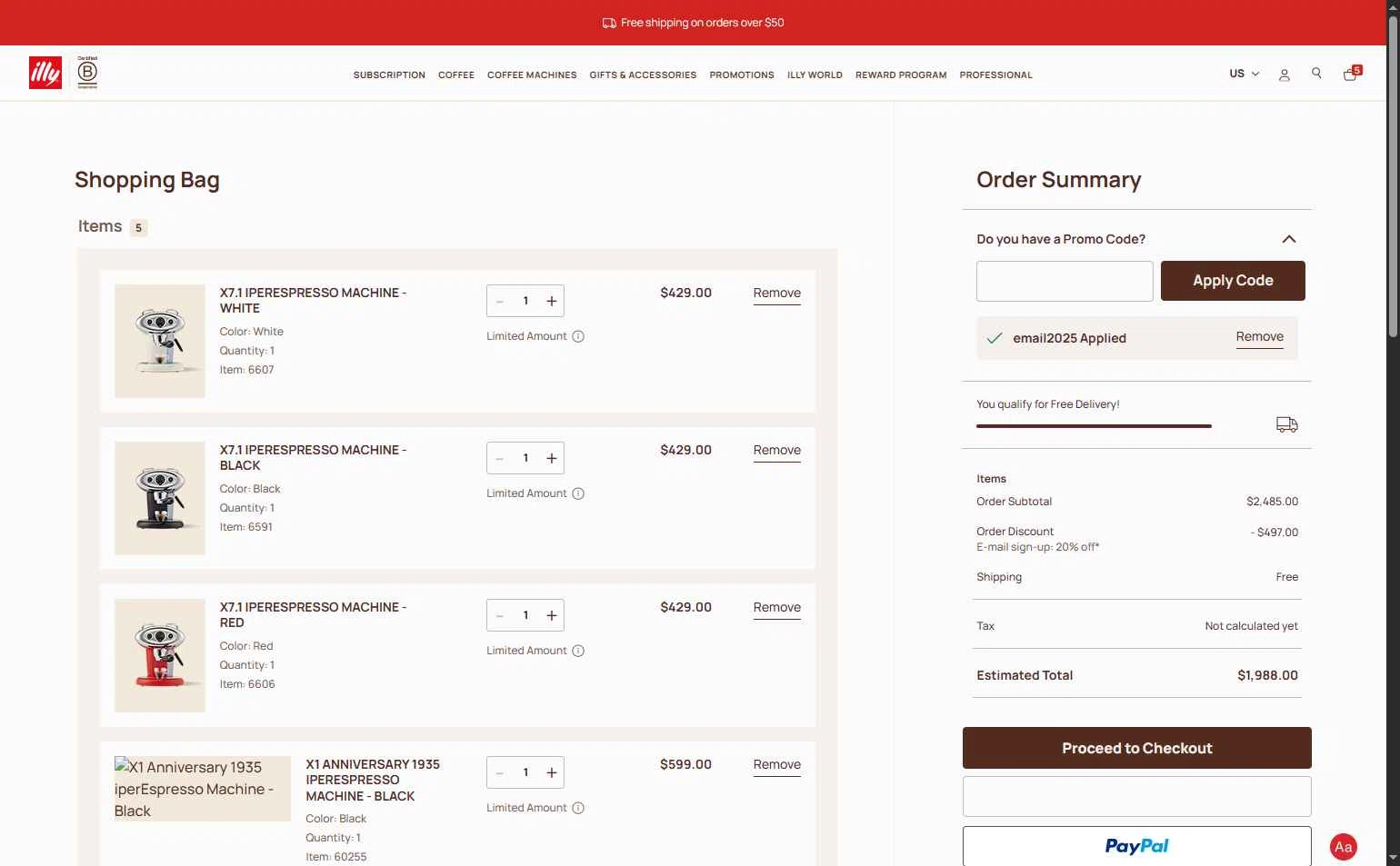This screenshot has width=1400, height=866.
Task: Click the free delivery progress bar
Action: click(x=1094, y=425)
